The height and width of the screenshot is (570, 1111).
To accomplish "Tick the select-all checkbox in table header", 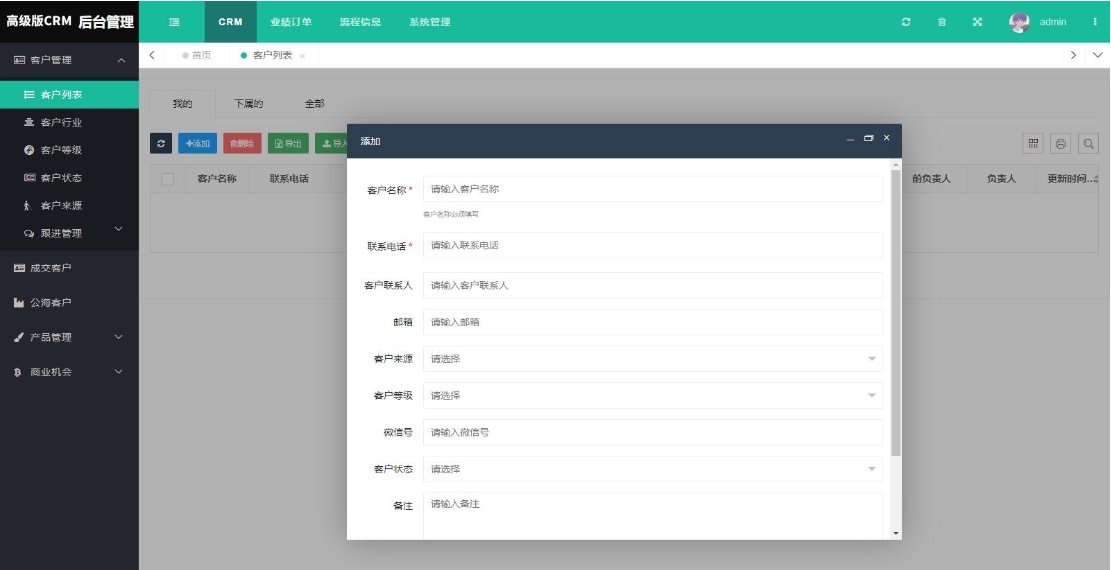I will click(168, 179).
